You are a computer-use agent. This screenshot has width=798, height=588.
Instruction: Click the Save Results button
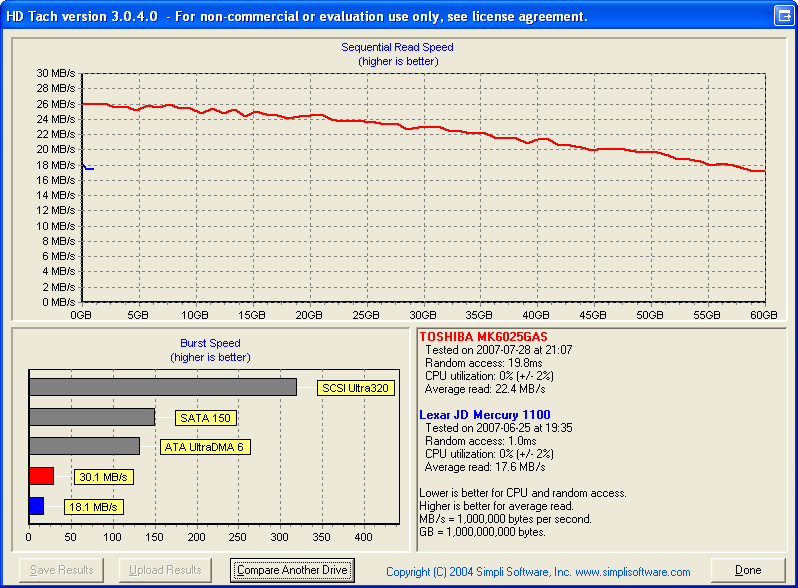click(62, 570)
